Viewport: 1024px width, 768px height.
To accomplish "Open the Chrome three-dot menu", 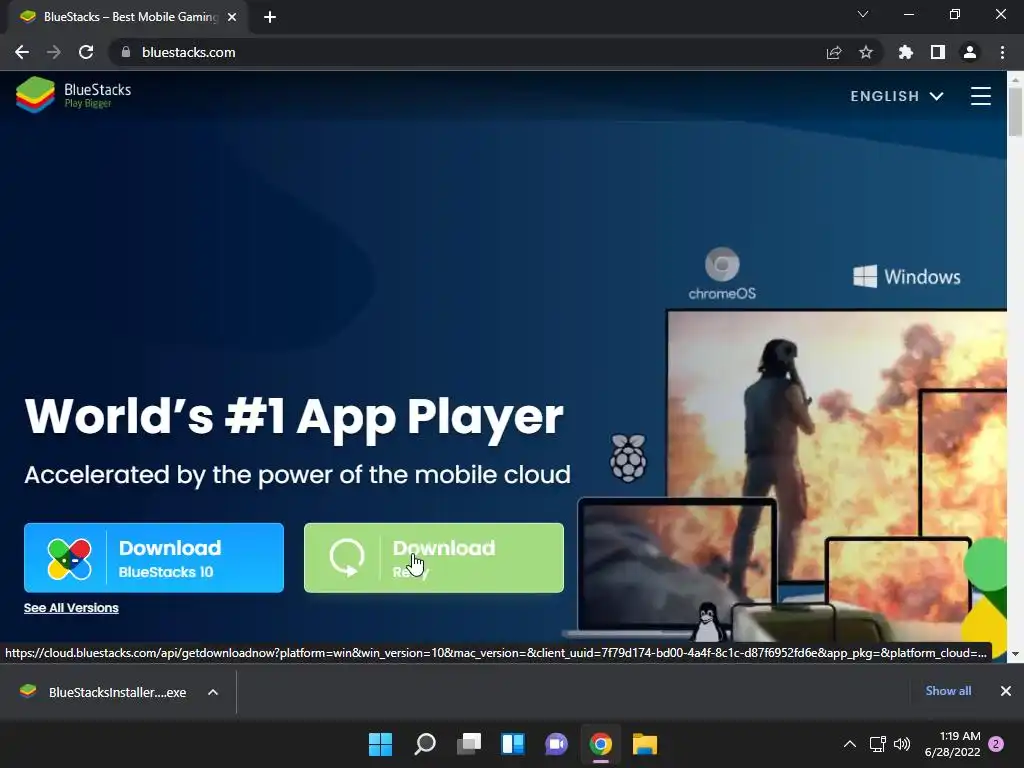I will [x=1002, y=52].
